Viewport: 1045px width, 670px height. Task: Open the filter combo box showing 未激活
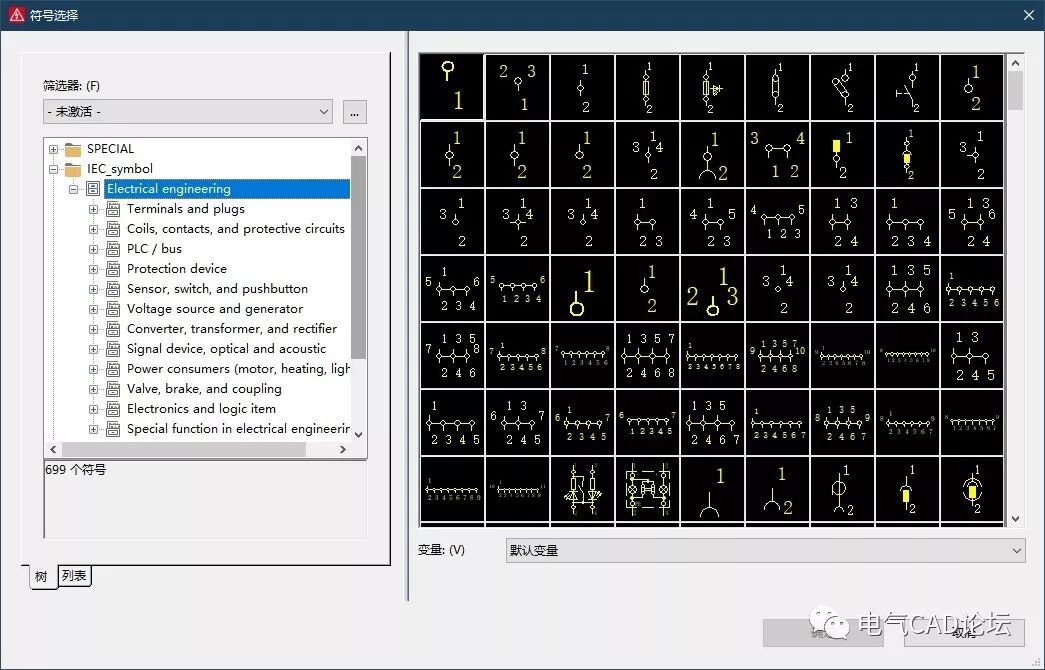[188, 111]
